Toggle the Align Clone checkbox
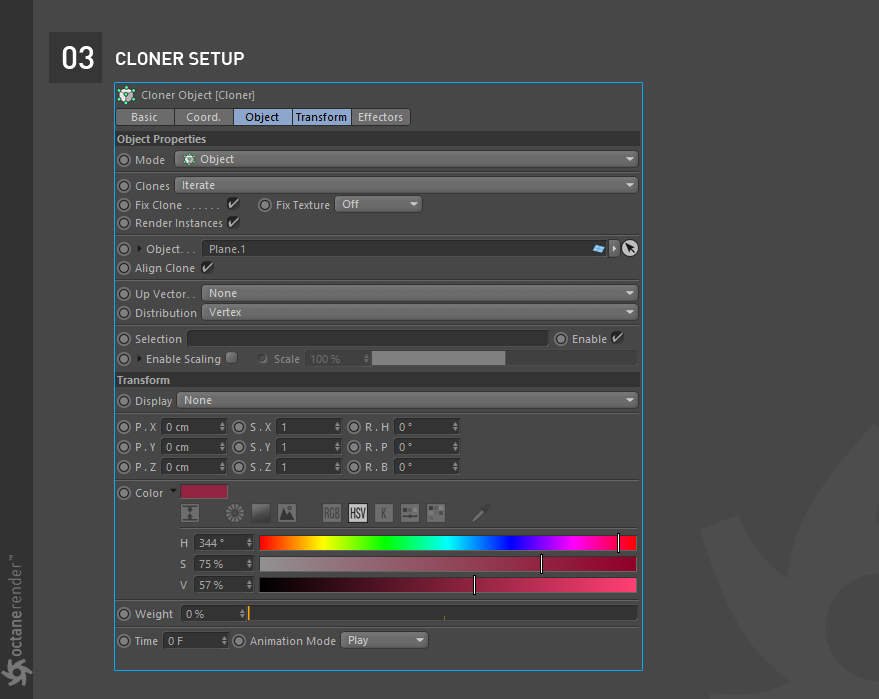The image size is (879, 699). point(207,267)
